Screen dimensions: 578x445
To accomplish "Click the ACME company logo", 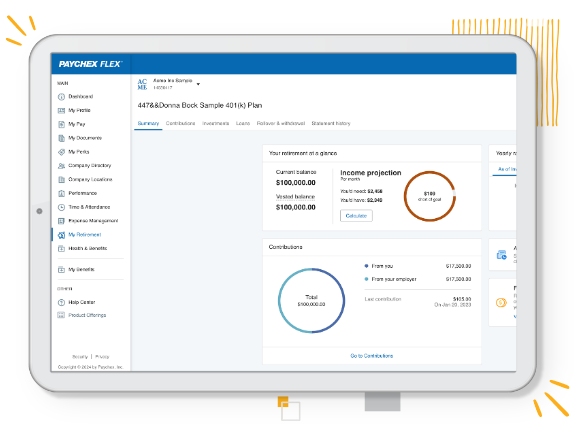I will [x=142, y=84].
